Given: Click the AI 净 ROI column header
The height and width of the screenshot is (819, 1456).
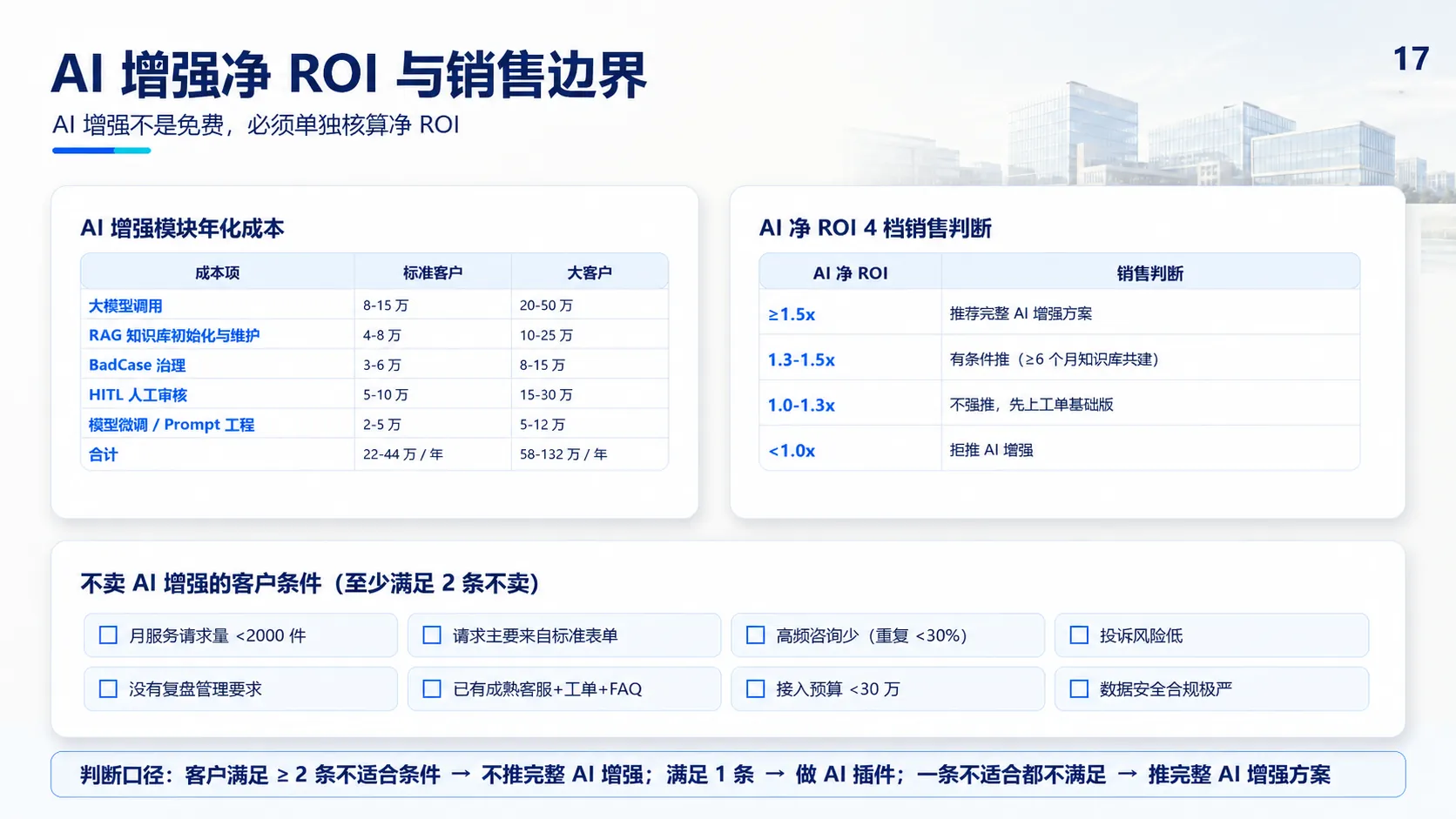Looking at the screenshot, I should tap(850, 273).
